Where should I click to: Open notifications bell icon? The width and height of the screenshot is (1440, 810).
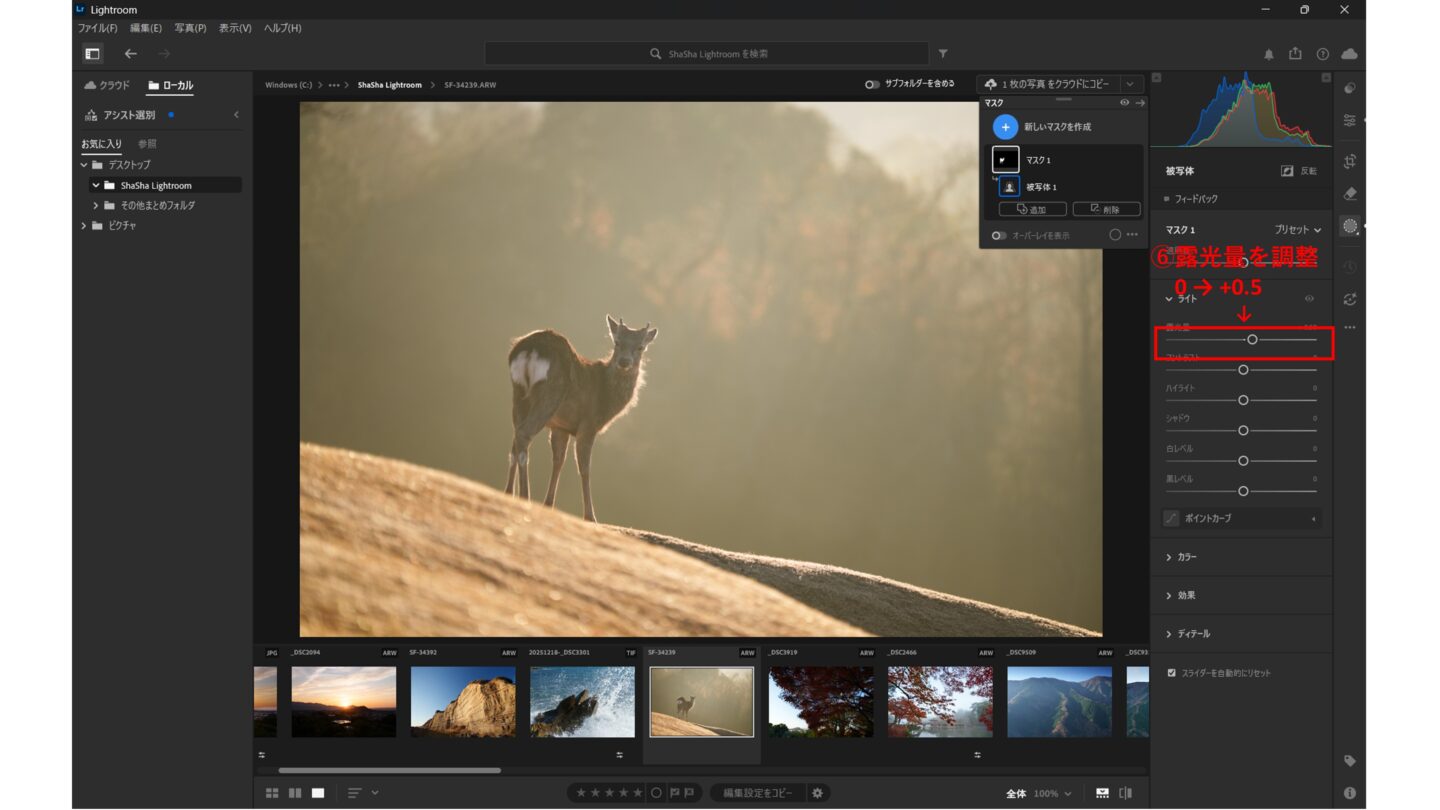pos(1269,54)
